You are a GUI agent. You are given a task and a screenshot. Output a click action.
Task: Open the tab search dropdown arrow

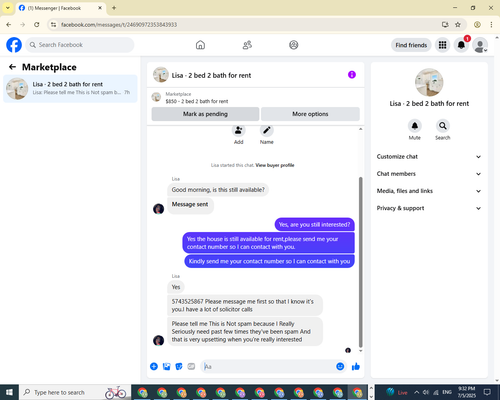pos(7,8)
